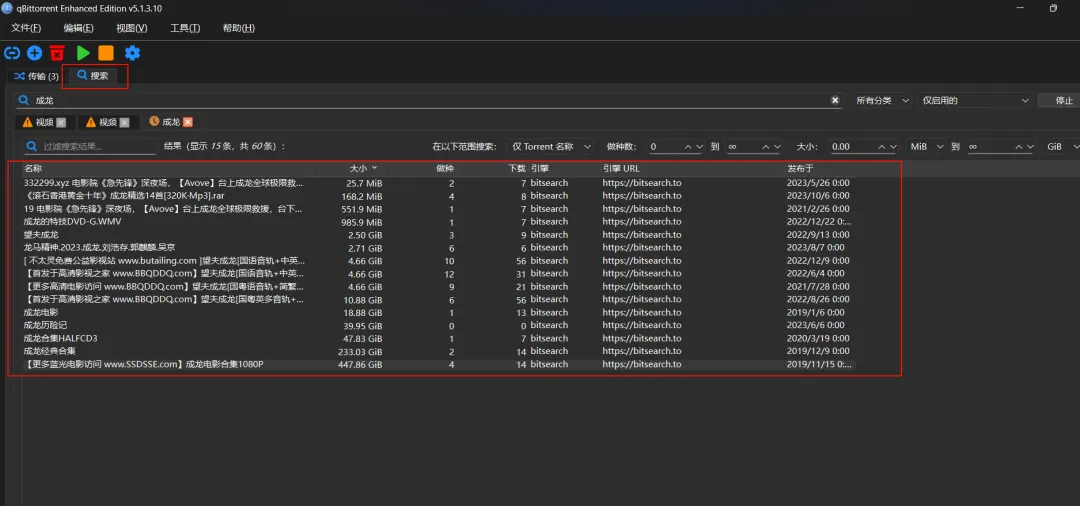Click the add torrent link toolbar icon
This screenshot has width=1080, height=506.
pos(12,53)
